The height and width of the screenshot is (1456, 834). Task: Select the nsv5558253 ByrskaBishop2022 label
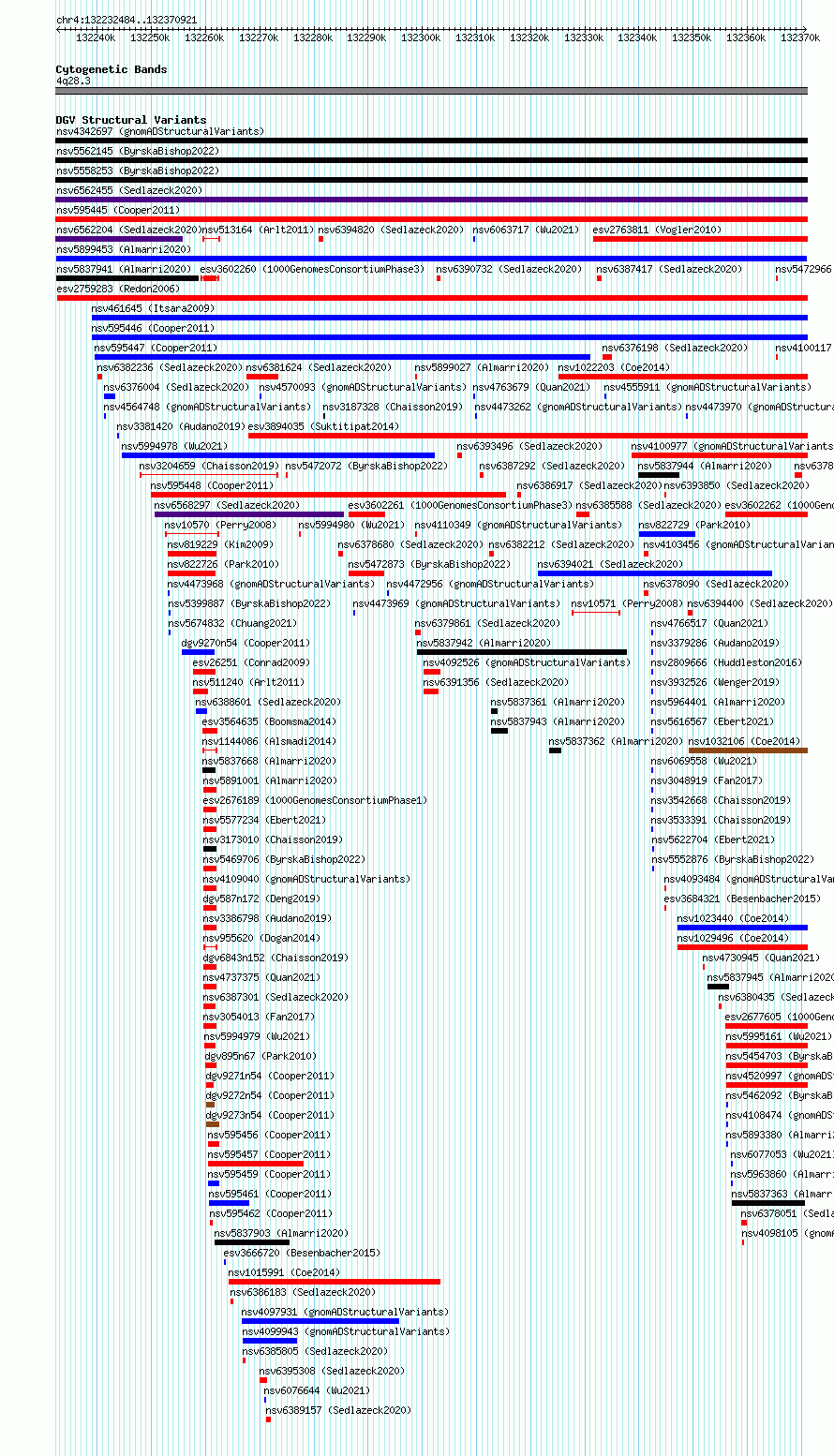click(138, 171)
